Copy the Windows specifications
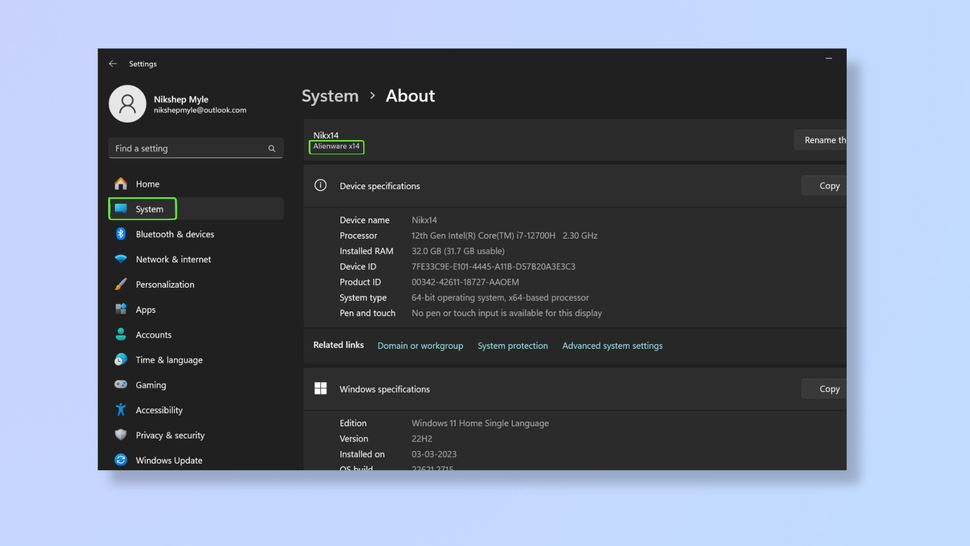The width and height of the screenshot is (970, 546). (x=828, y=389)
